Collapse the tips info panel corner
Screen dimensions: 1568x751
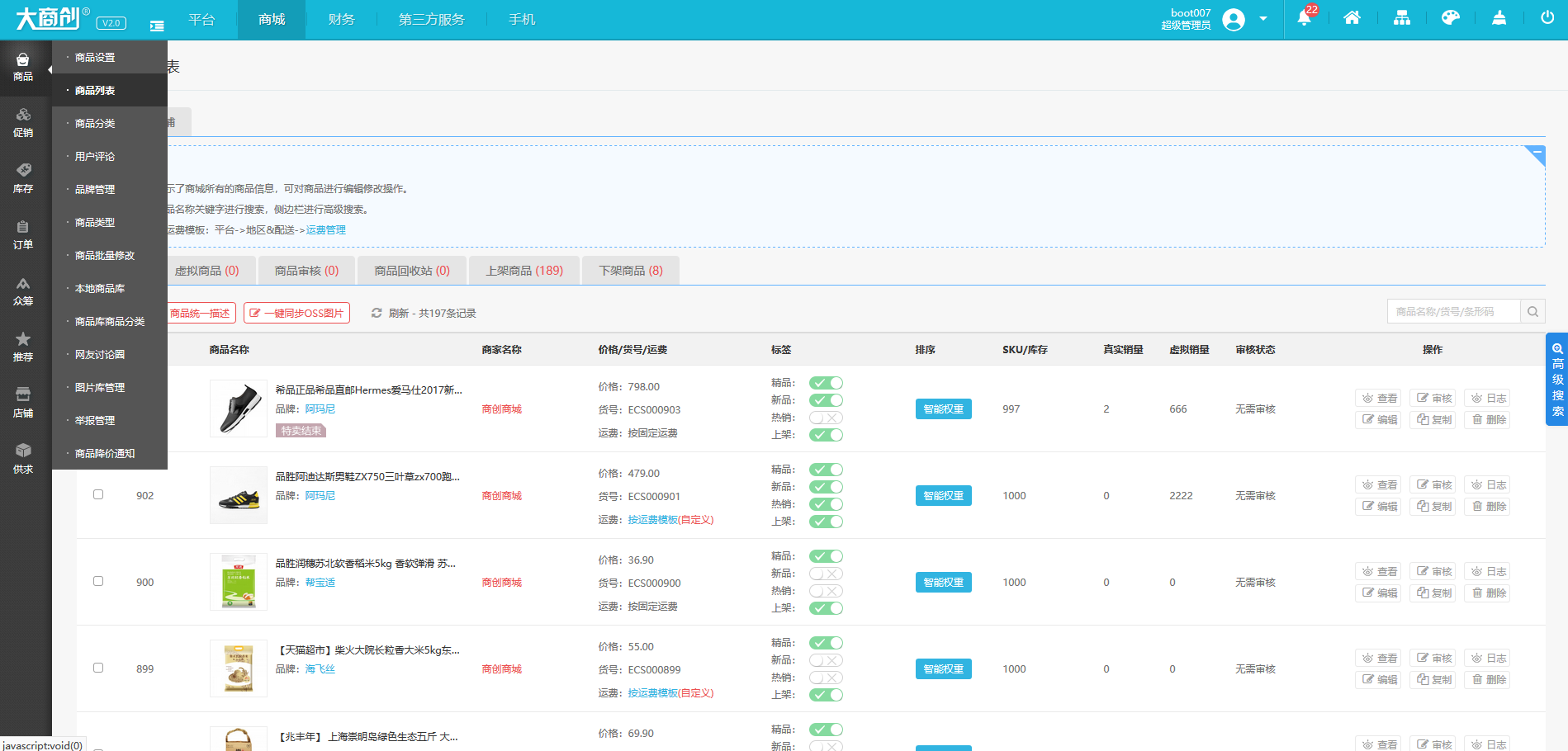pos(1536,154)
